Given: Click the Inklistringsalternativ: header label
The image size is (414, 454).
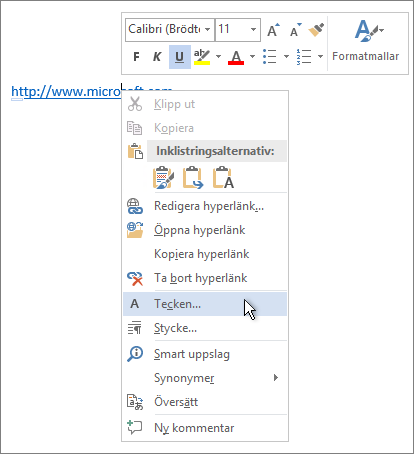Looking at the screenshot, I should tap(215, 151).
